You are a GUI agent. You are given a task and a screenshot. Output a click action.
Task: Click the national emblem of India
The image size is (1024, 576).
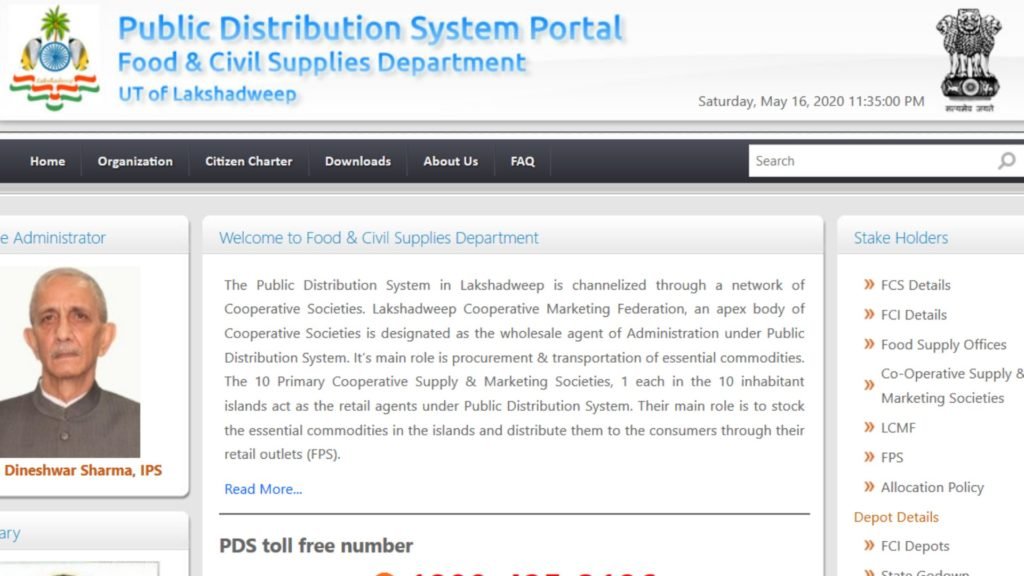click(968, 60)
